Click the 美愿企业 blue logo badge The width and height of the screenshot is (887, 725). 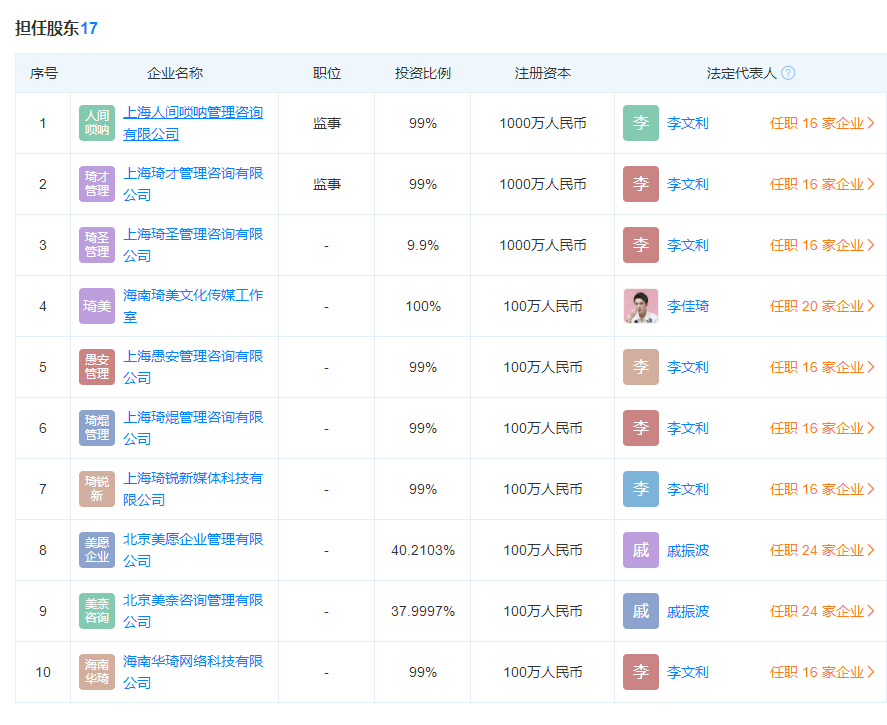[97, 550]
